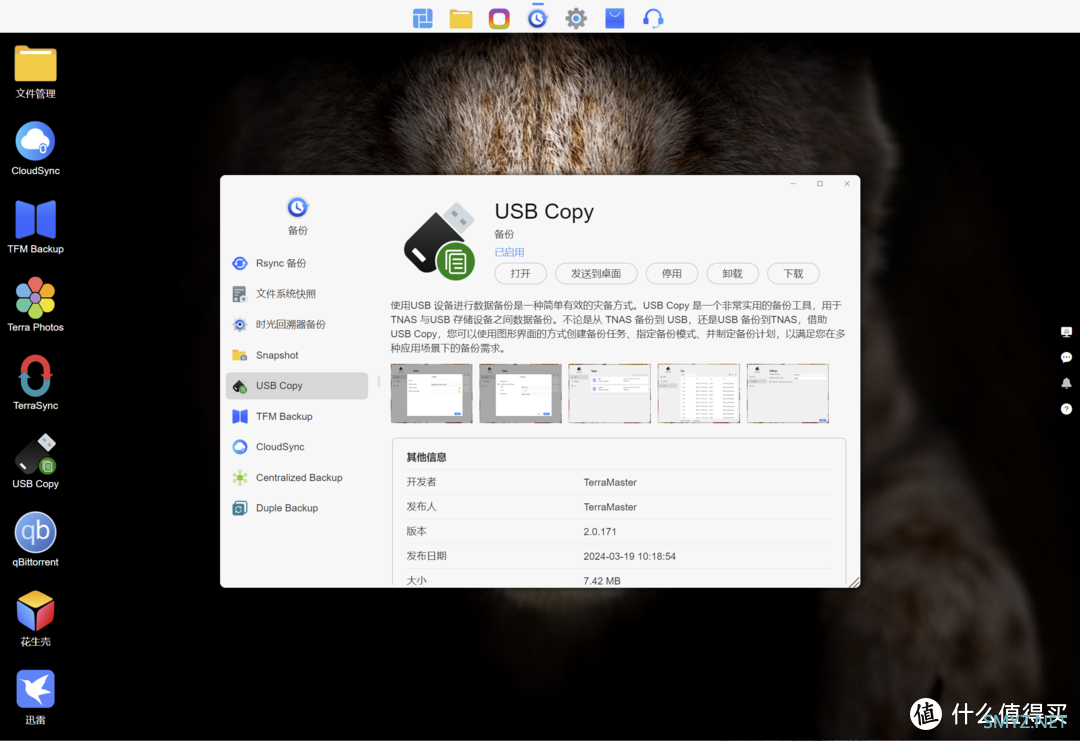Click the 下载 button
This screenshot has height=741, width=1080.
793,273
